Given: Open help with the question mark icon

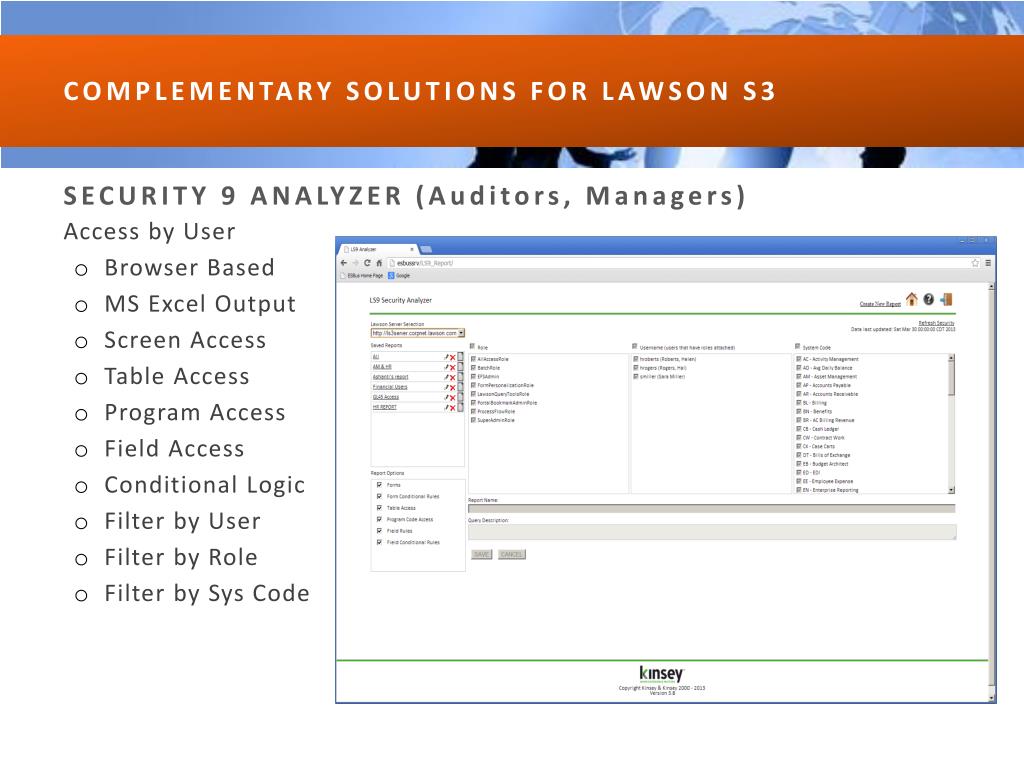Looking at the screenshot, I should [x=929, y=300].
